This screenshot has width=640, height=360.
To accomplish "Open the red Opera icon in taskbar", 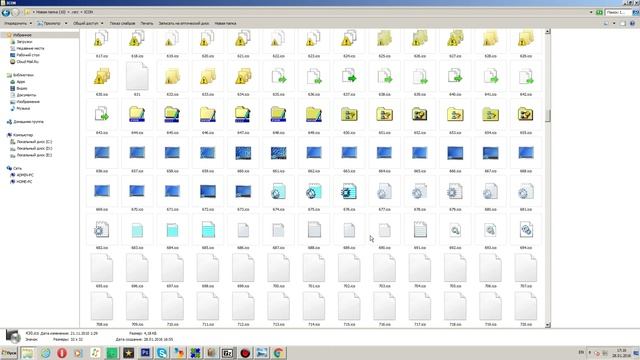I will tap(62, 353).
